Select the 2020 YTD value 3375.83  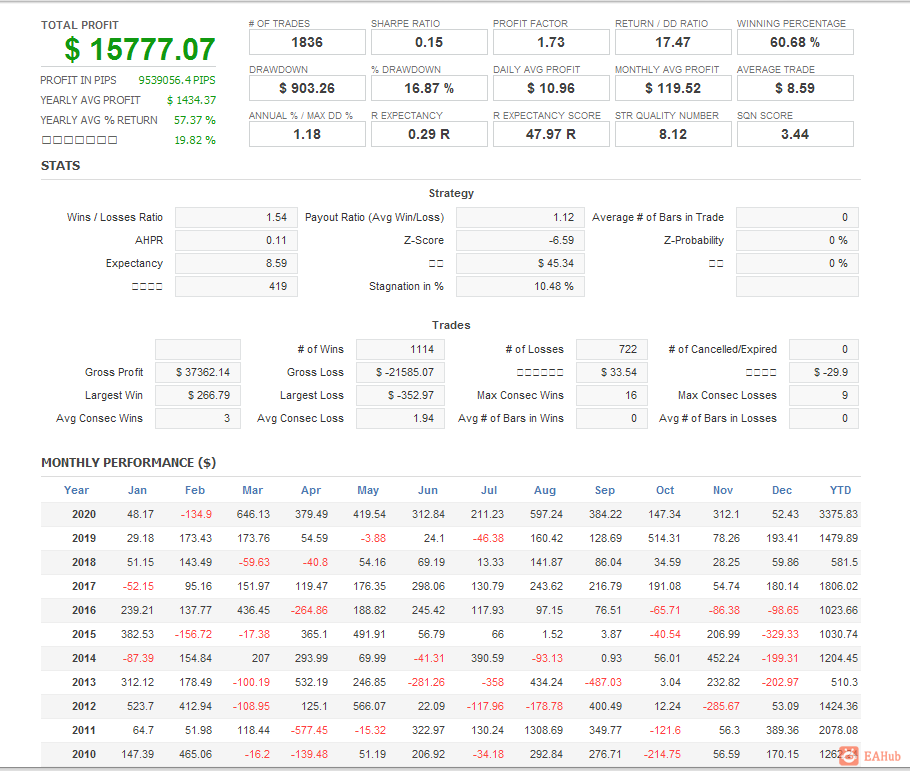(x=838, y=514)
